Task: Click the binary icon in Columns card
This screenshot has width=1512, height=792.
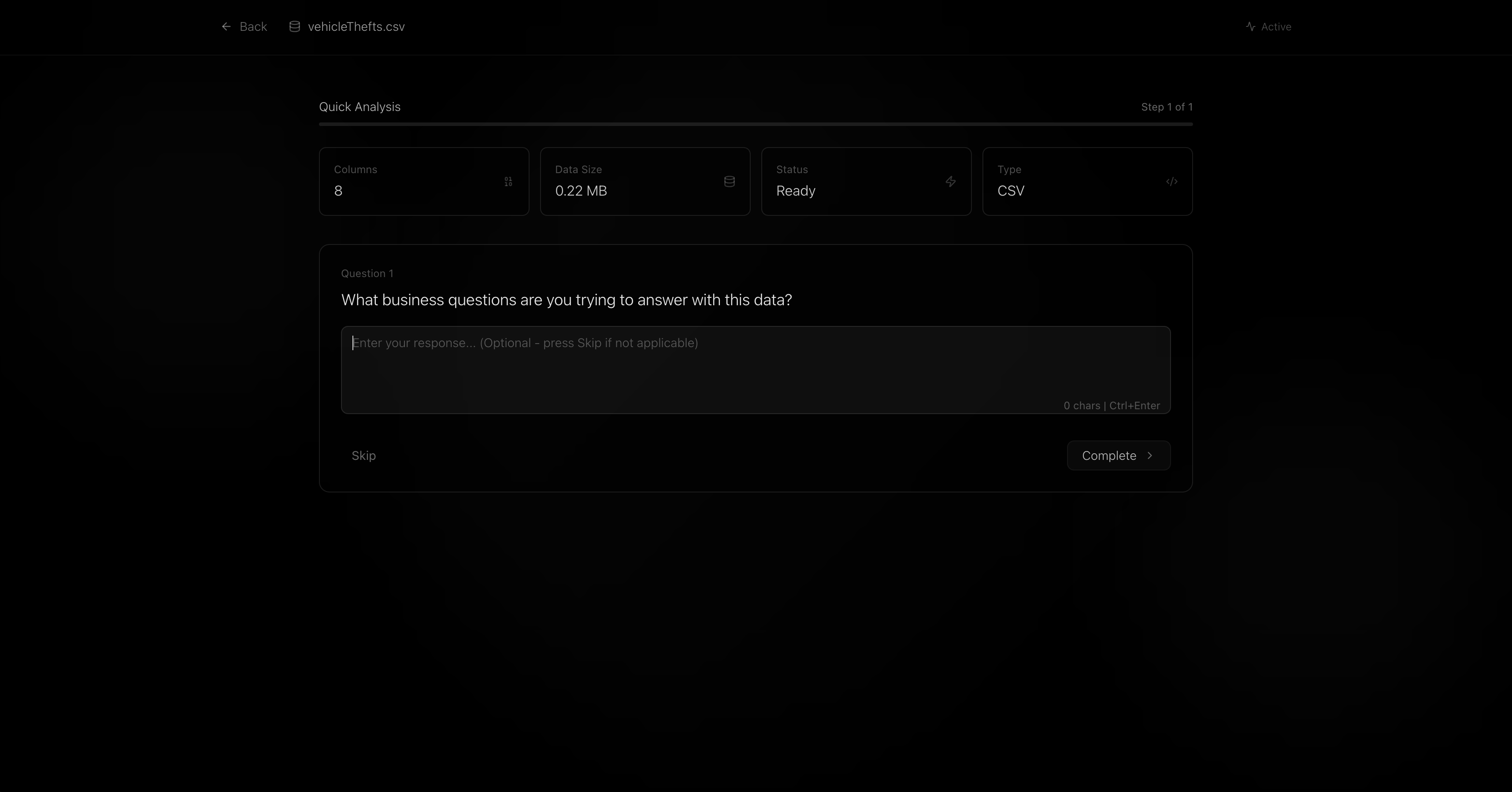Action: pos(508,182)
